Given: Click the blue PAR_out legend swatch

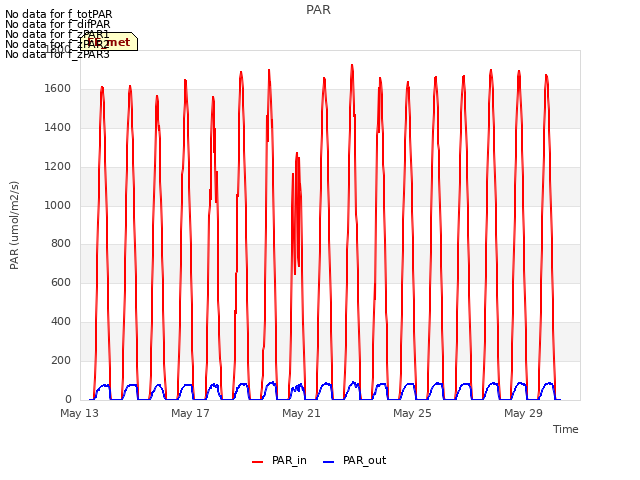Looking at the screenshot, I should tap(328, 462).
